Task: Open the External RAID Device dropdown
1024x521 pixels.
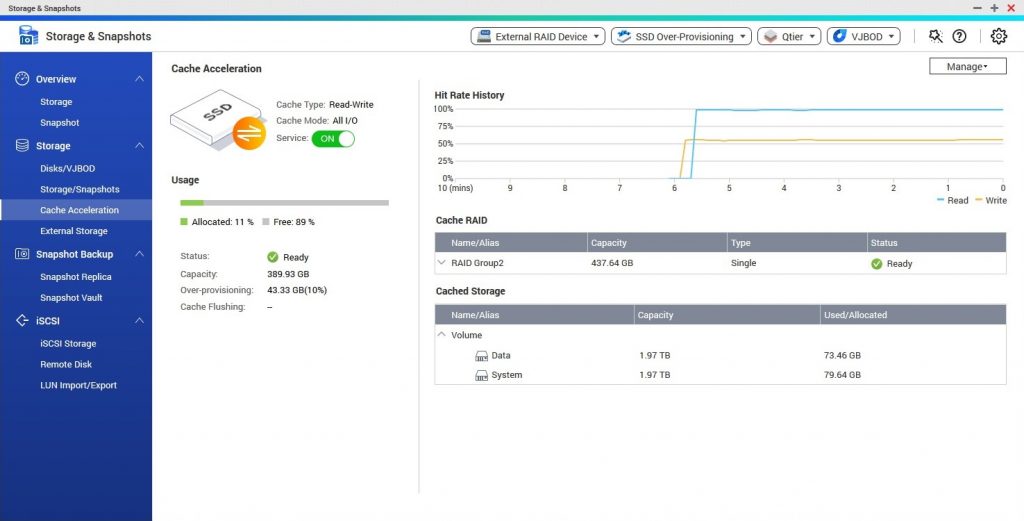Action: (x=538, y=37)
